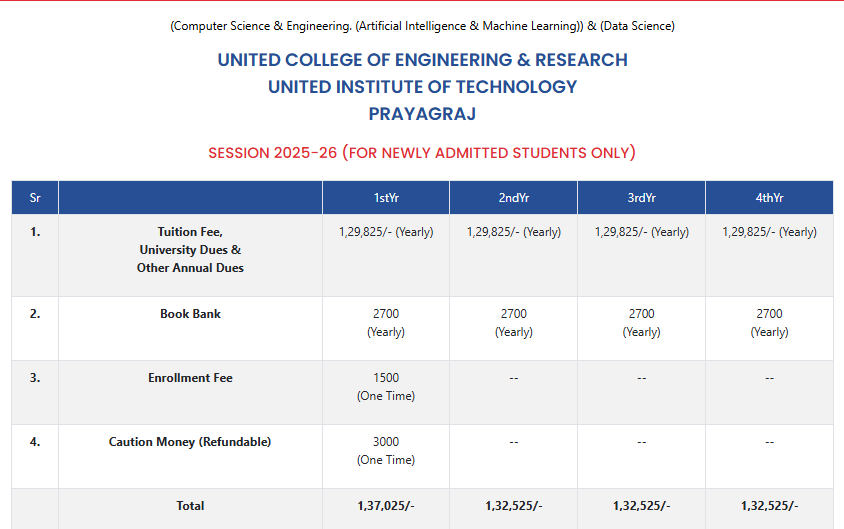This screenshot has height=529, width=844.
Task: Select the 2ndYr column header
Action: 513,198
